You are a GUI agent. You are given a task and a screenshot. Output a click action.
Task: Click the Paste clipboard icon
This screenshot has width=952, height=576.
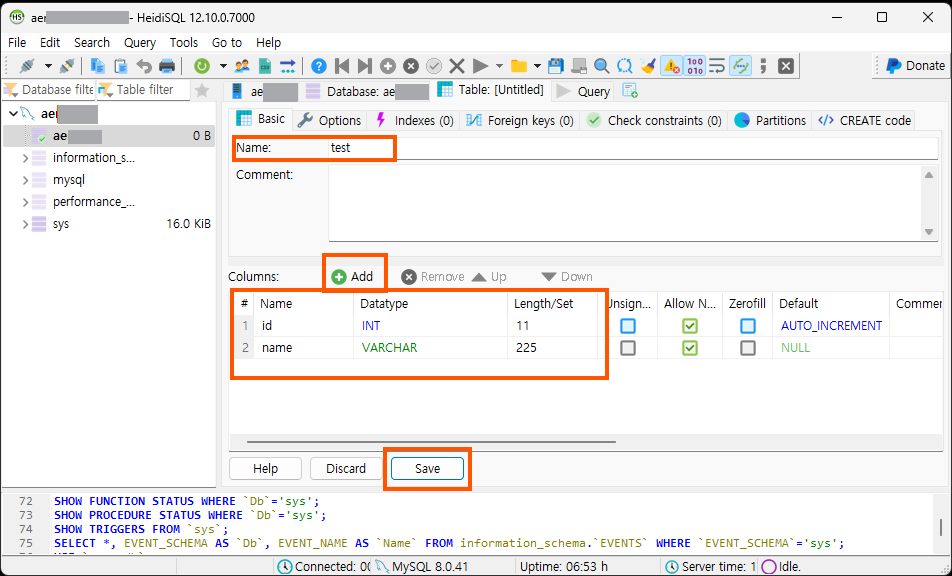[x=121, y=66]
